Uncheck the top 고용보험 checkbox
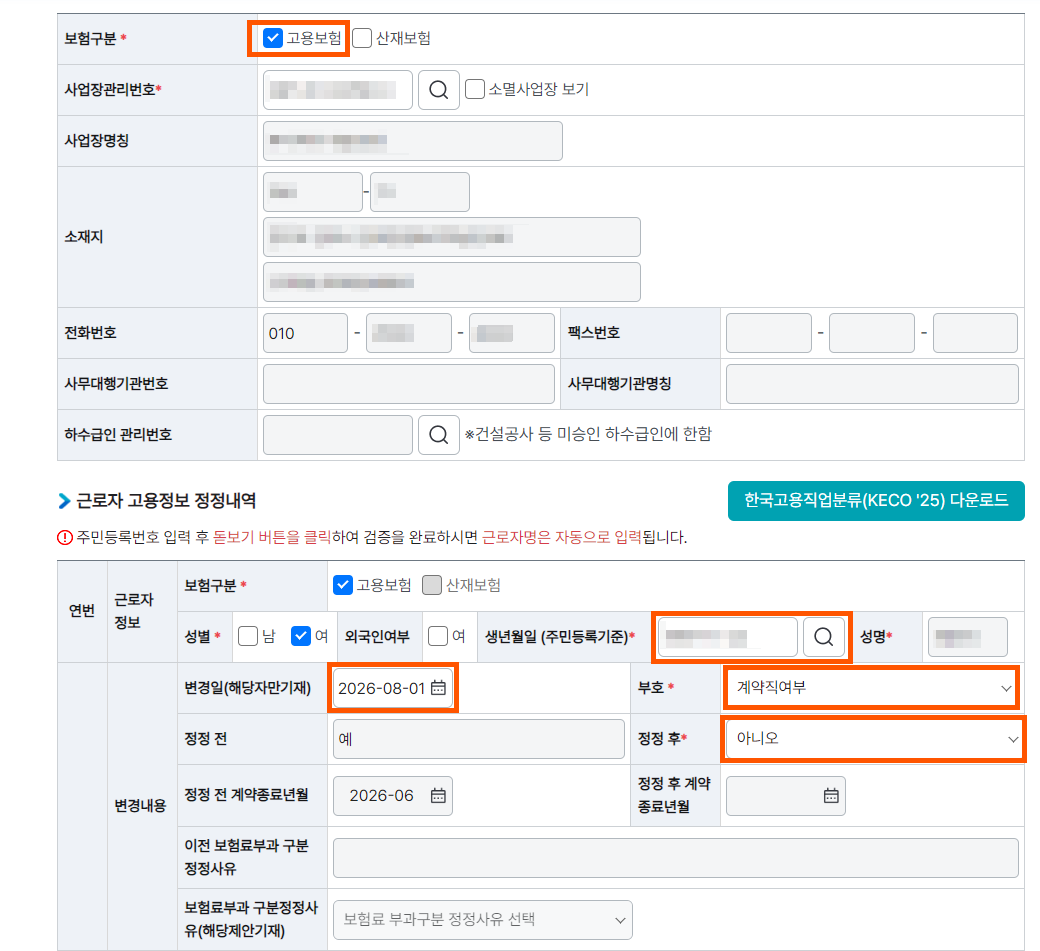Image resolution: width=1040 pixels, height=951 pixels. pyautogui.click(x=273, y=38)
